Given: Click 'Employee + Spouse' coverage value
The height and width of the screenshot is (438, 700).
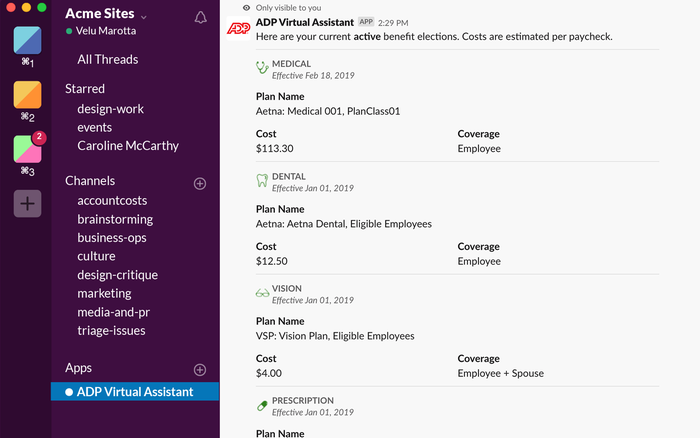Looking at the screenshot, I should (500, 373).
